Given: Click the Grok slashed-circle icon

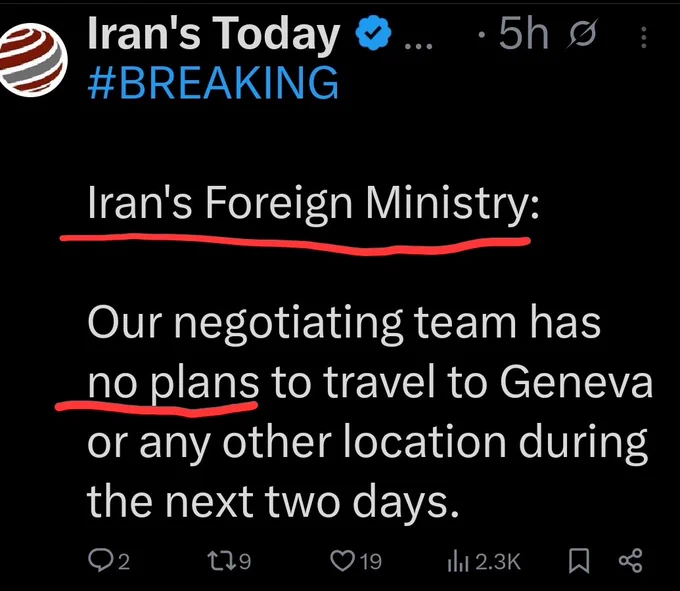Looking at the screenshot, I should pyautogui.click(x=583, y=34).
